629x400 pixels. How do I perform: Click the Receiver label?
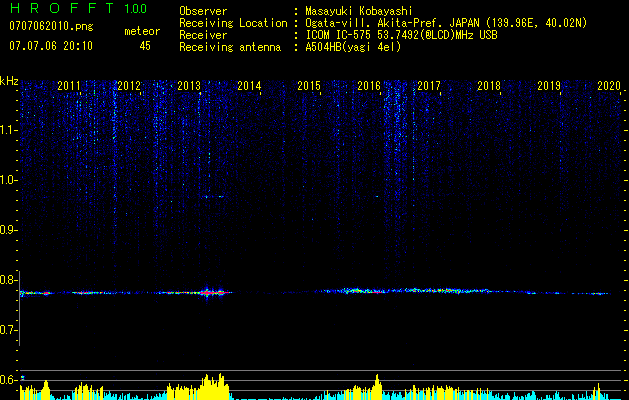[203, 35]
